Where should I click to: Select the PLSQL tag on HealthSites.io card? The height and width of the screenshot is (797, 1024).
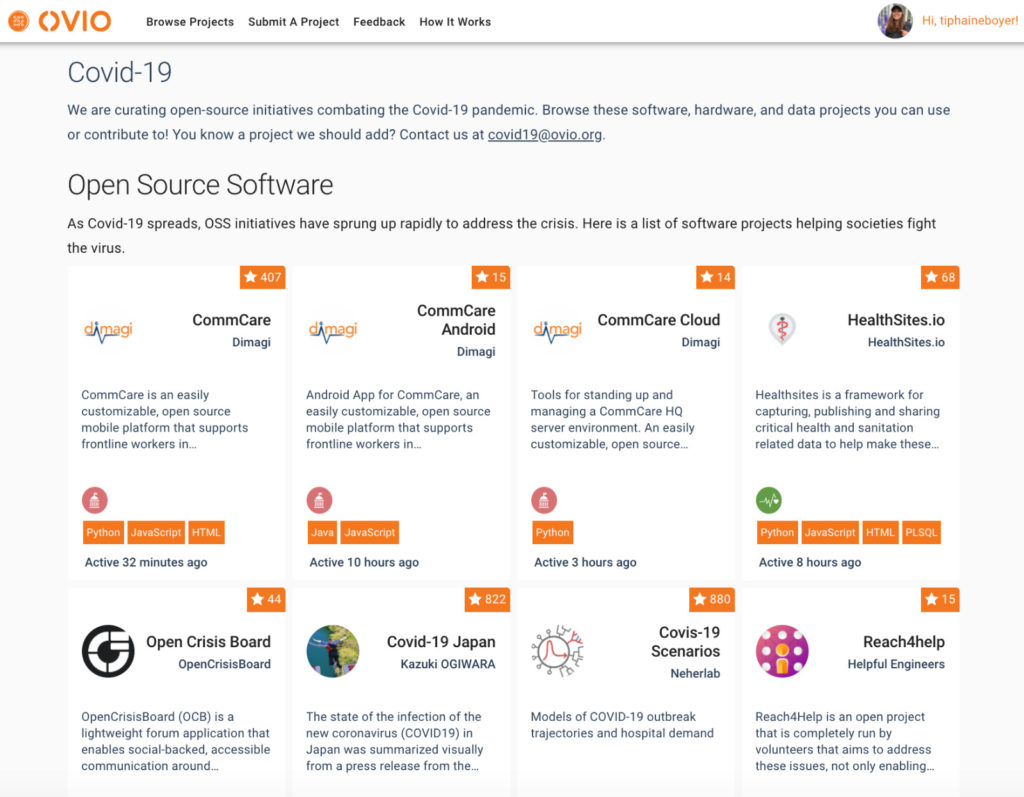tap(921, 532)
